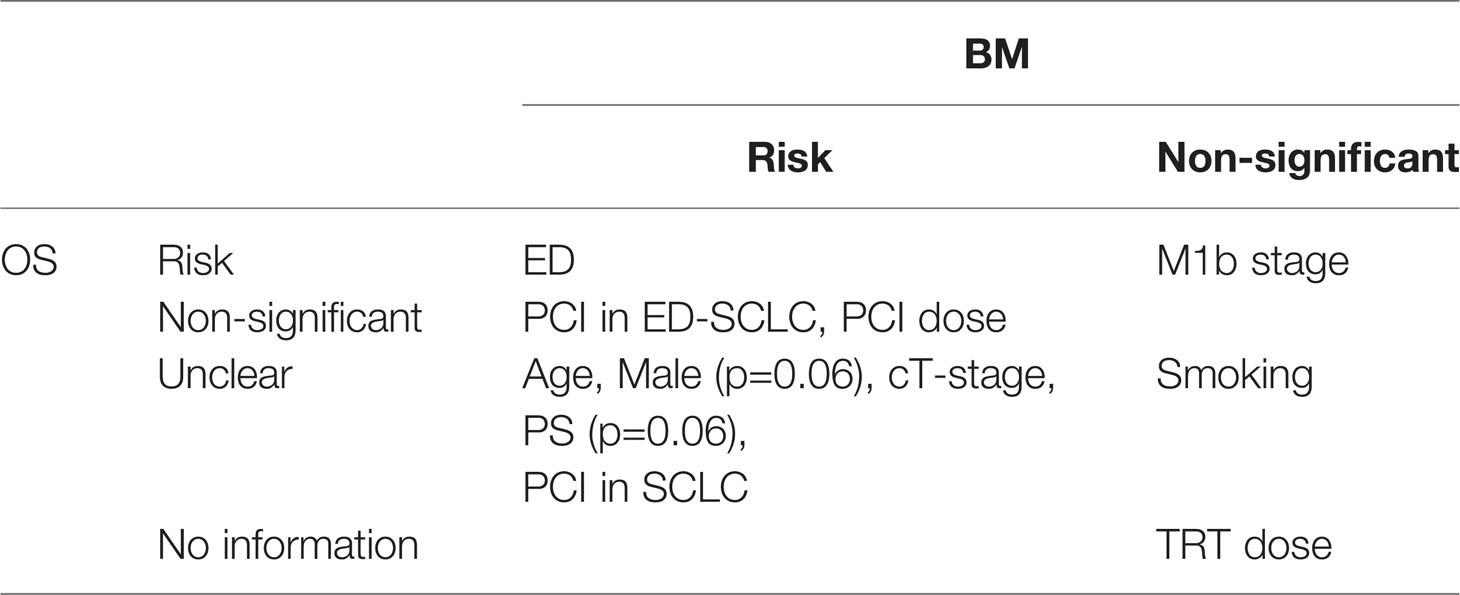Select the bold Risk column header

click(x=789, y=158)
